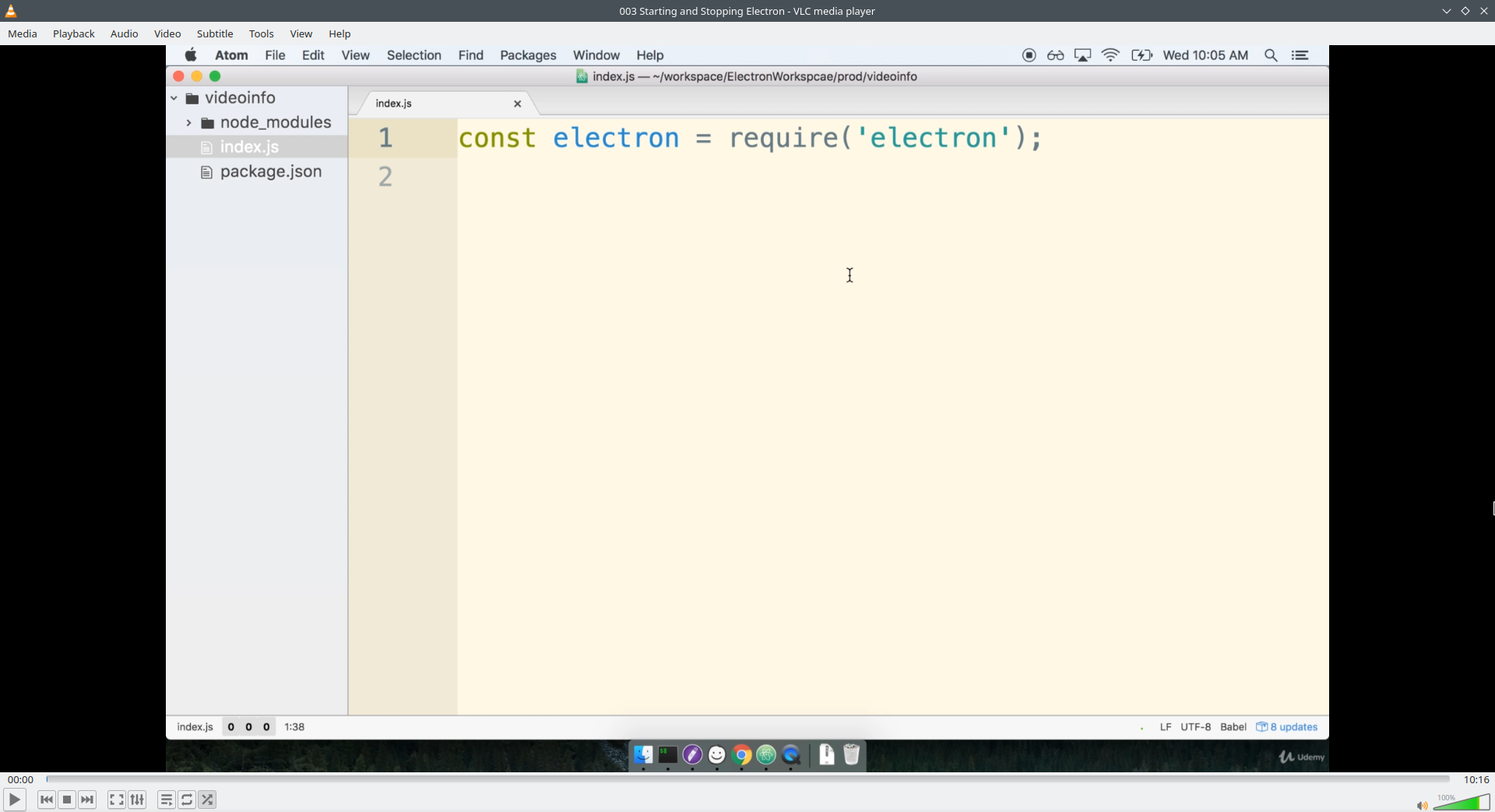Open the Trash from the dock

[852, 755]
